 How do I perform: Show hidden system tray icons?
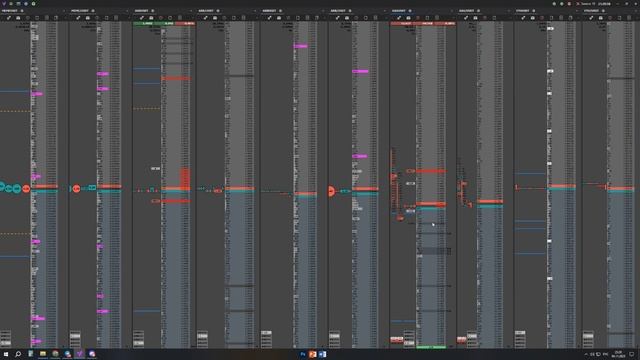pyautogui.click(x=586, y=354)
